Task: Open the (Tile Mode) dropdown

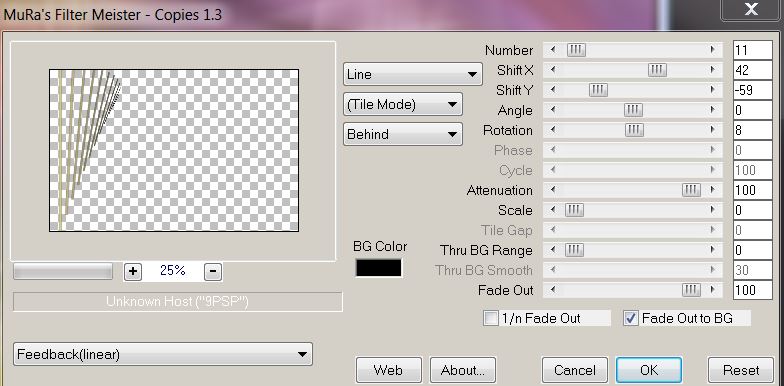Action: [402, 104]
